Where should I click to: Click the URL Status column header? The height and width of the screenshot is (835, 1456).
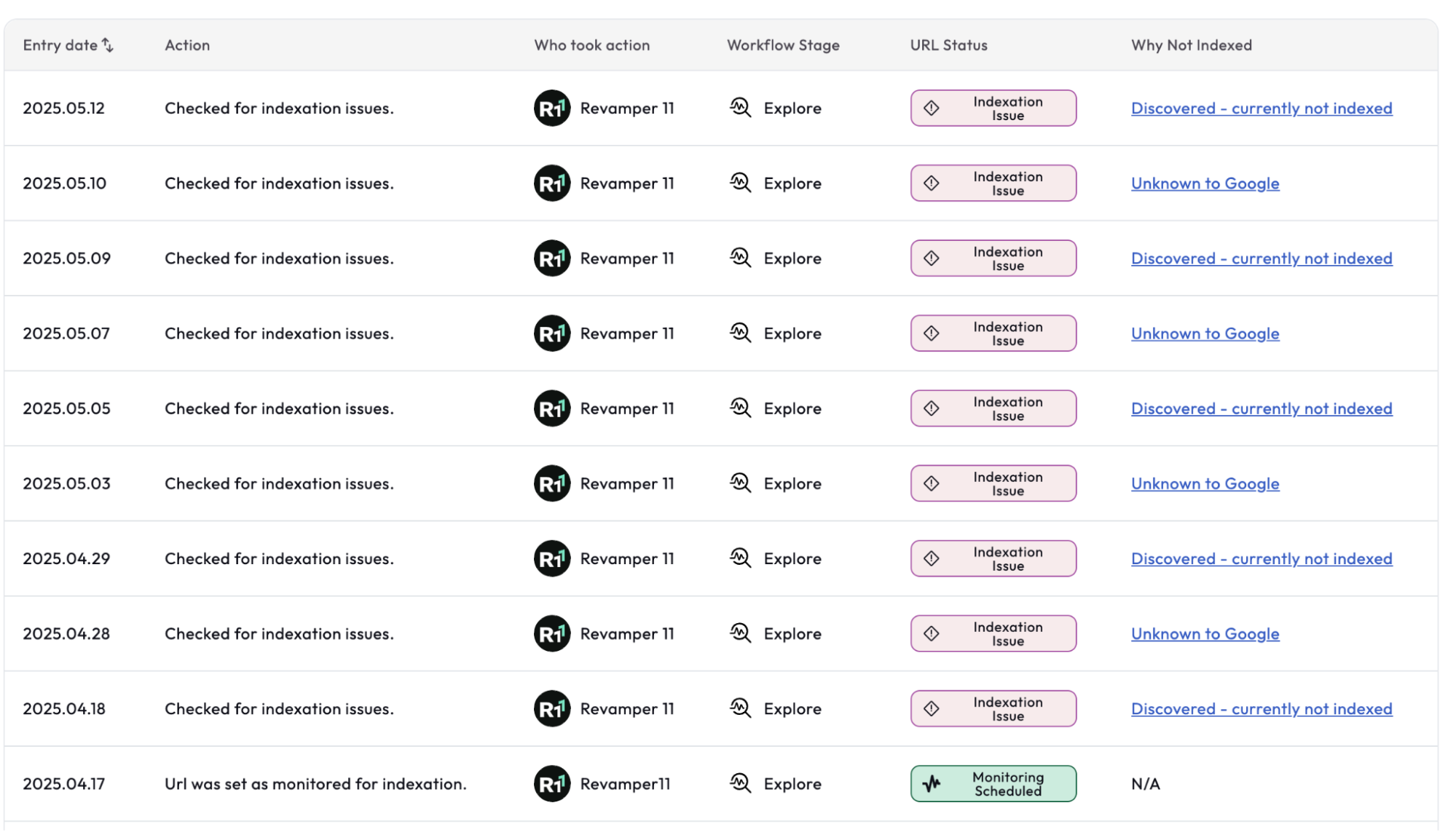click(948, 45)
